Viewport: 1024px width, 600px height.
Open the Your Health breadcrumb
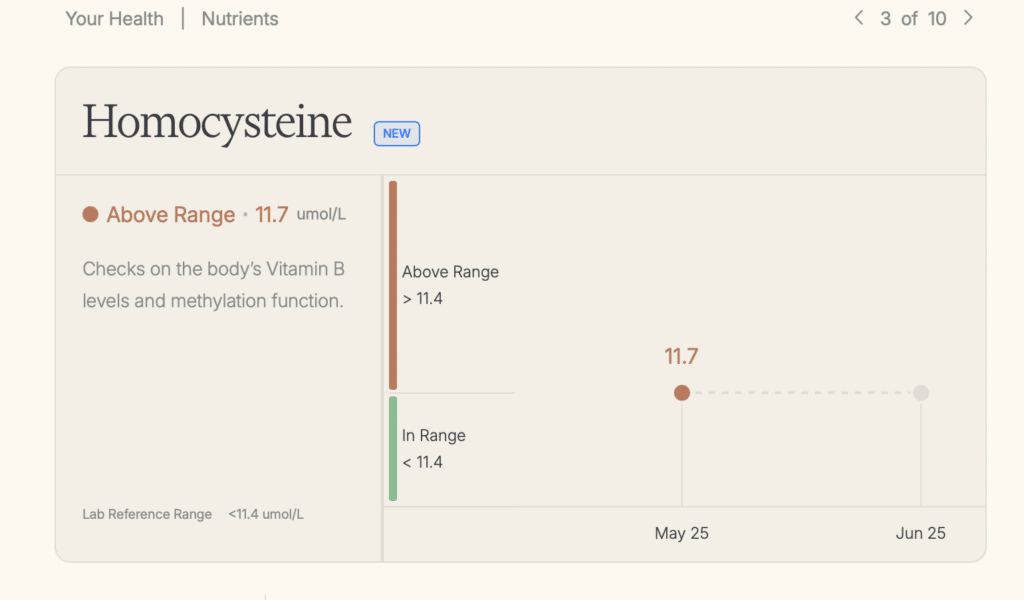tap(114, 19)
